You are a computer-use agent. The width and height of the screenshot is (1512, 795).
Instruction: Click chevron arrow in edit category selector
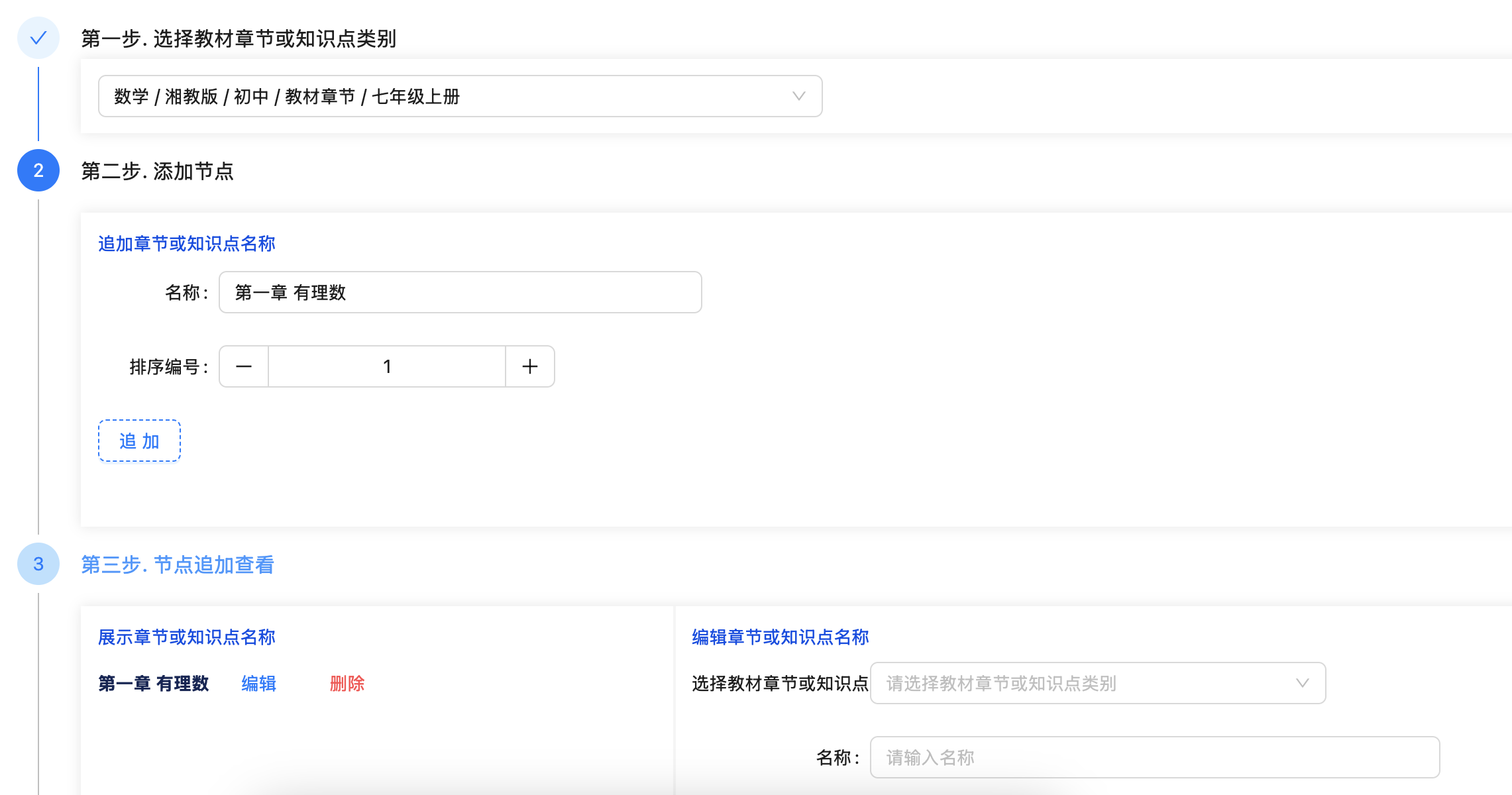[x=1302, y=683]
